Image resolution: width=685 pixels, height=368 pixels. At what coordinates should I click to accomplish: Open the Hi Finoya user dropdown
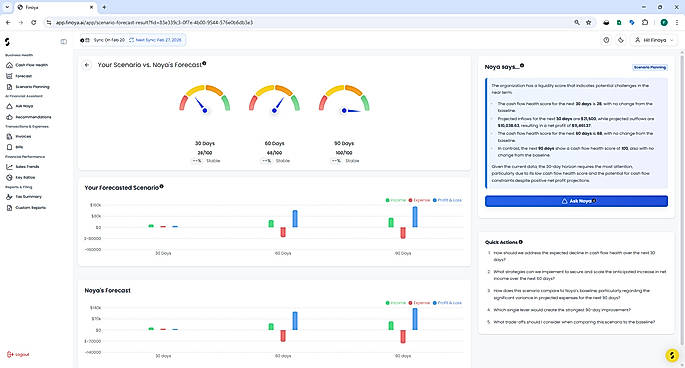pos(654,40)
